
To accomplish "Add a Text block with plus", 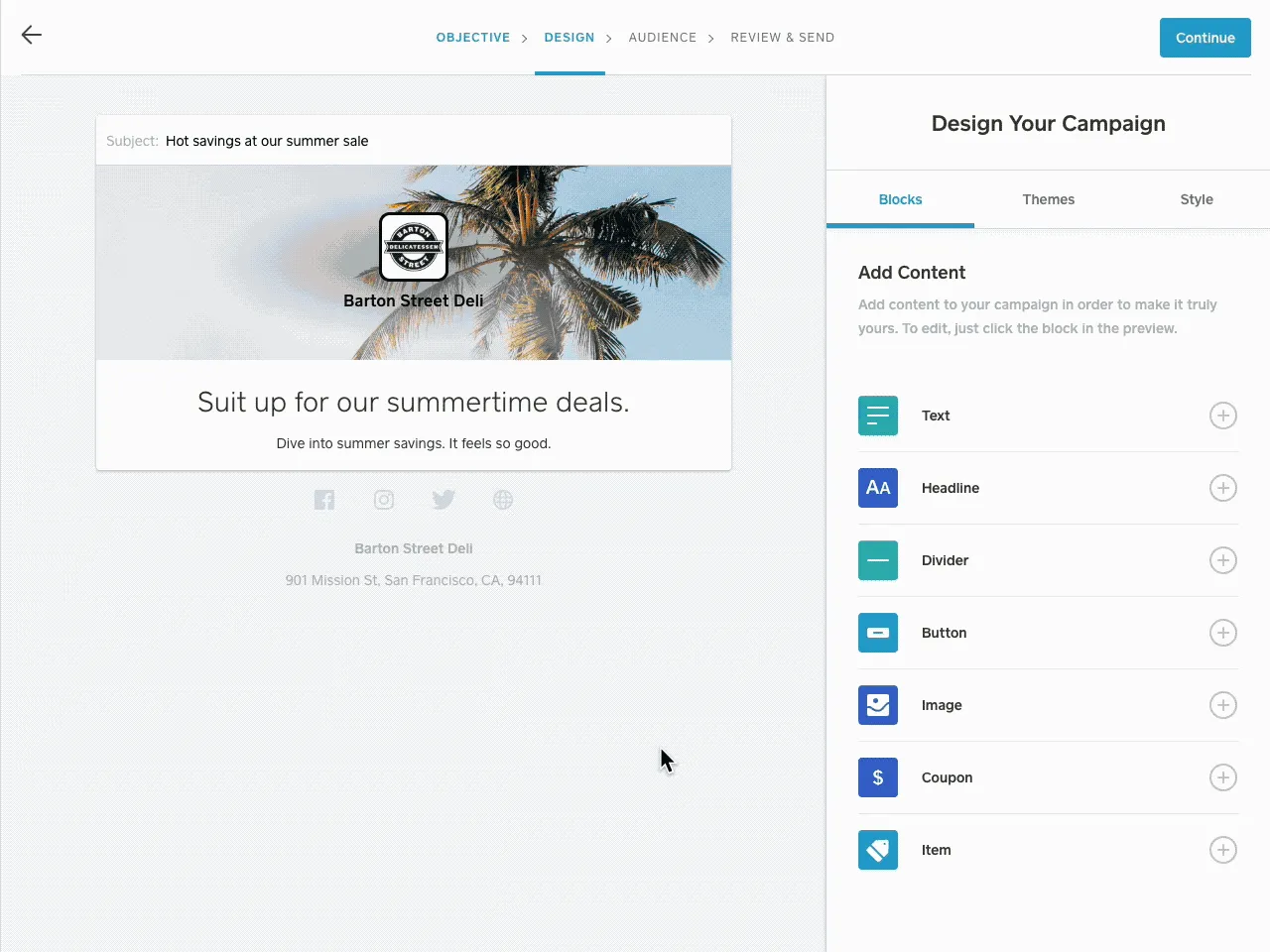I will [1223, 416].
